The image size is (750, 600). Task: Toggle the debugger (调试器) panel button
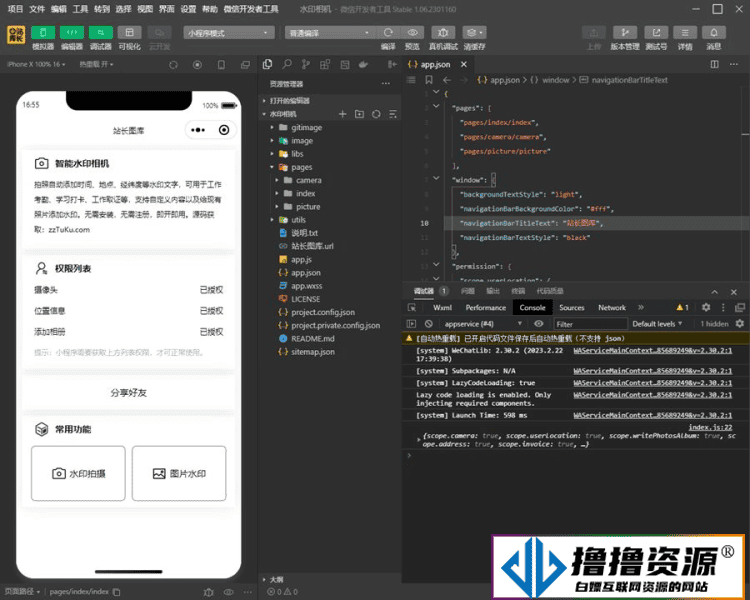point(100,33)
